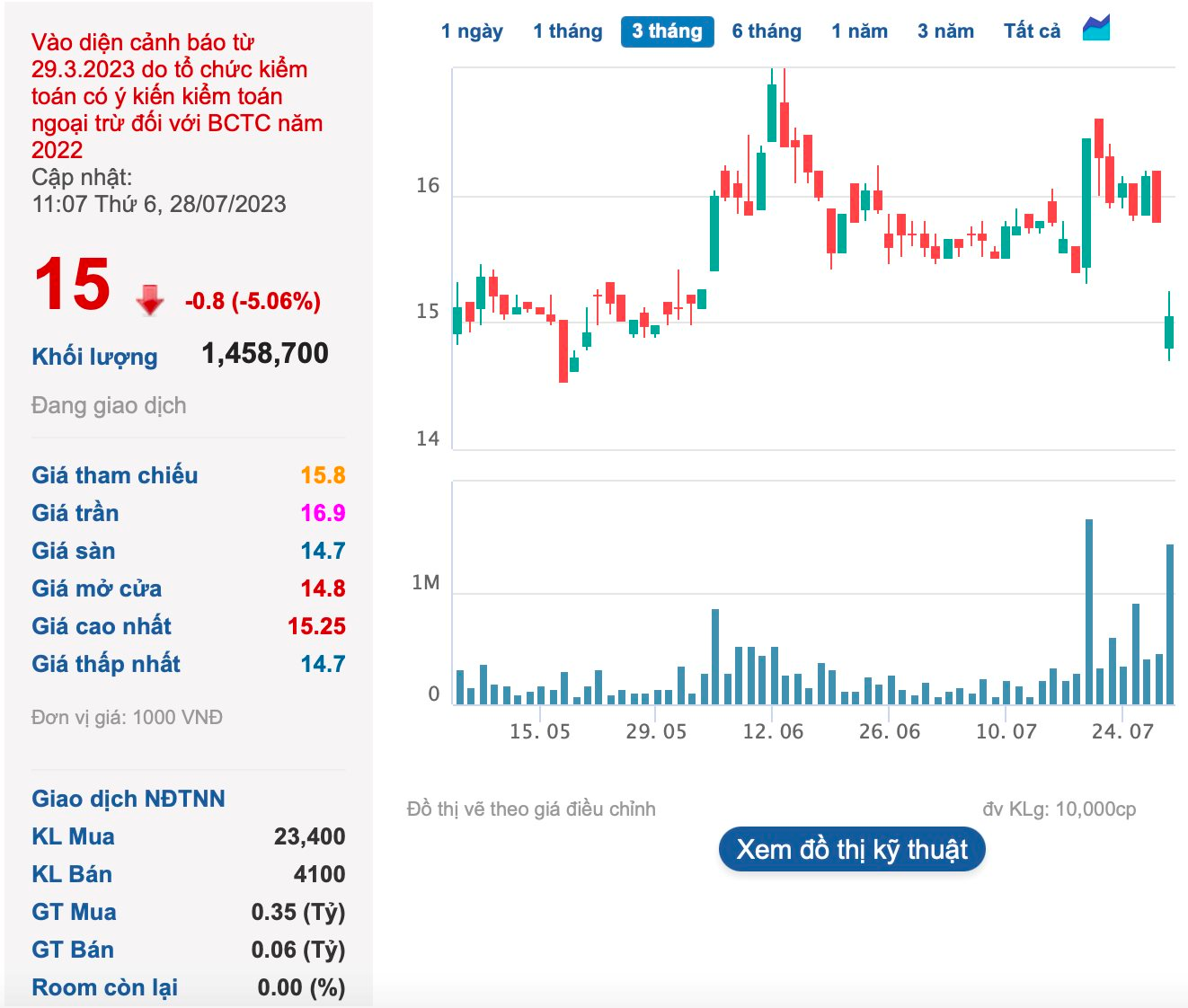Click the reference price 15.8
The height and width of the screenshot is (1008, 1188).
coord(323,475)
